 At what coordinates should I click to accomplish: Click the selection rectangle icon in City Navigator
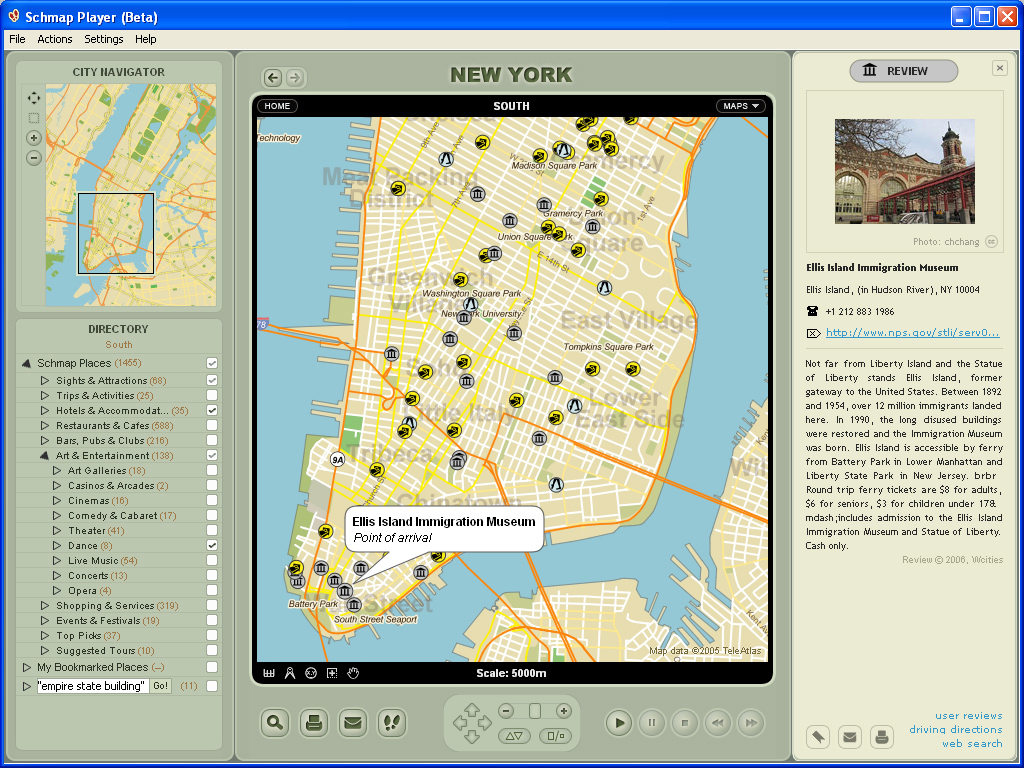(x=33, y=118)
